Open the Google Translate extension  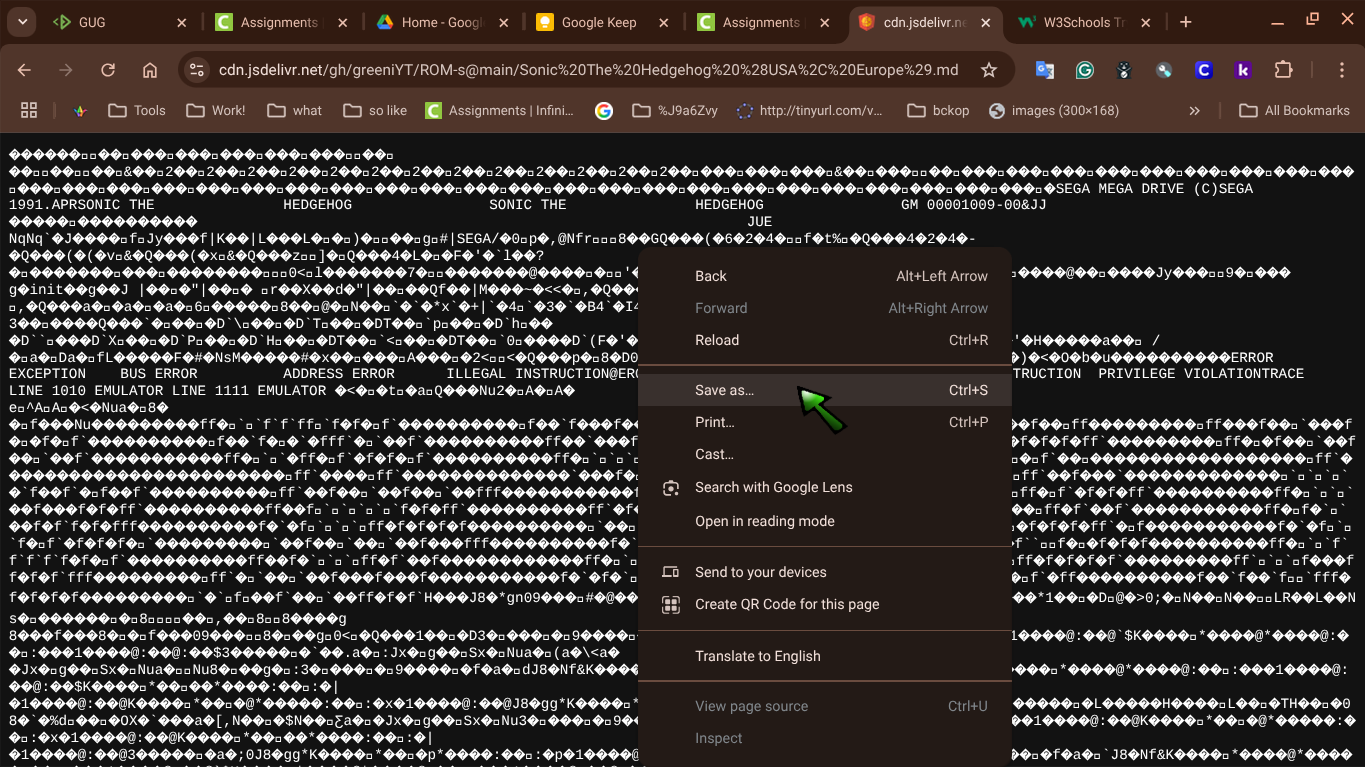pyautogui.click(x=1043, y=70)
